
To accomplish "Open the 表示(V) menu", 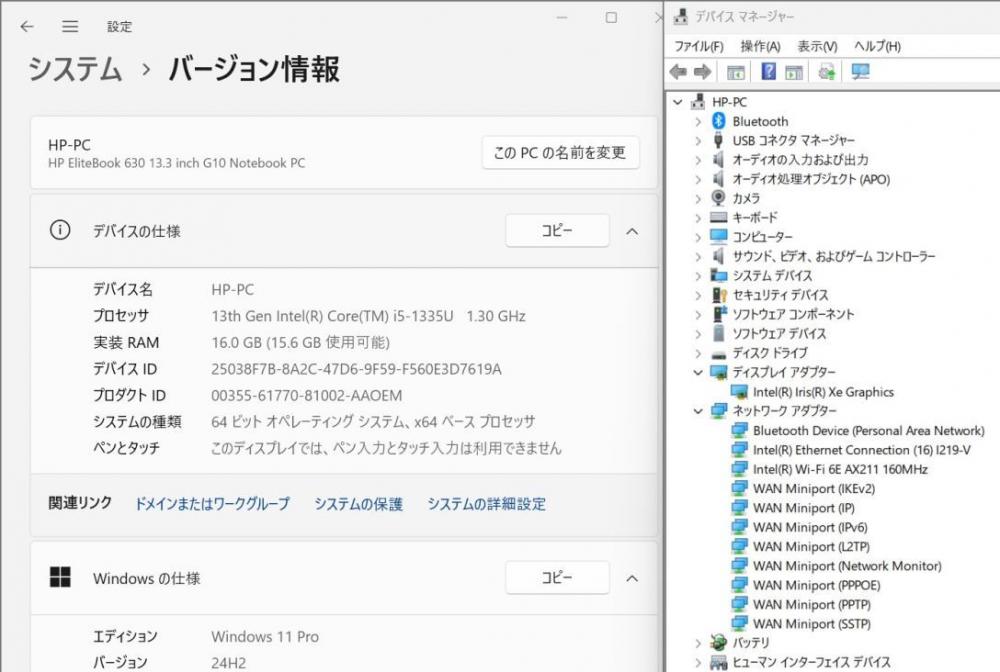I will [x=817, y=47].
